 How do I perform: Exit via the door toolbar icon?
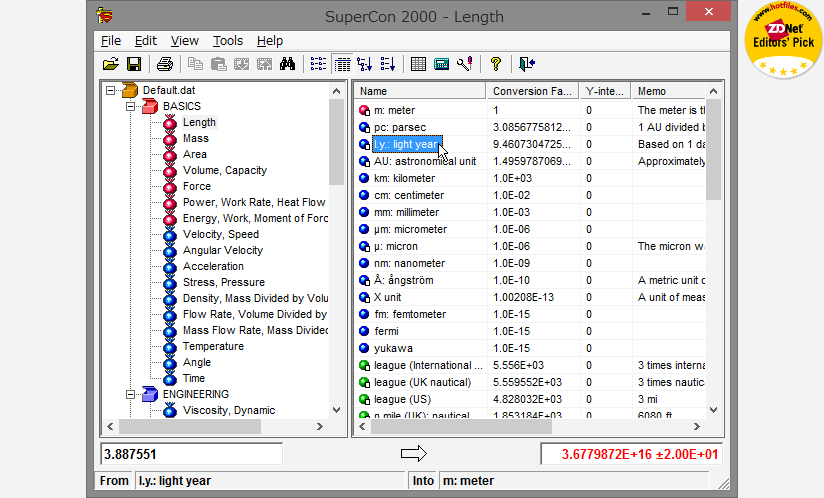526,64
